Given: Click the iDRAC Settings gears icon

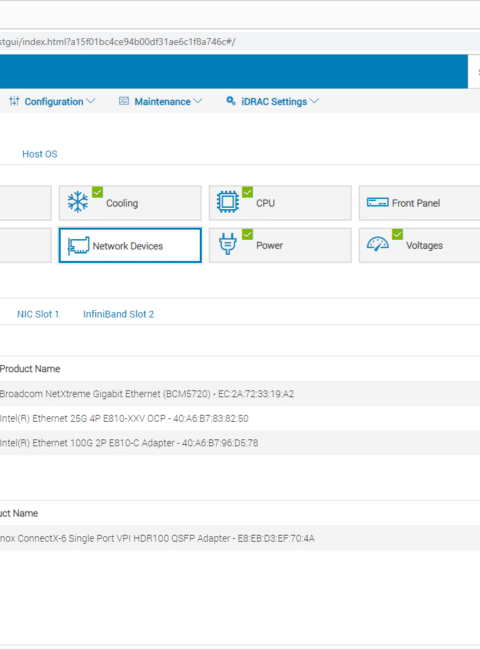Looking at the screenshot, I should tap(231, 101).
